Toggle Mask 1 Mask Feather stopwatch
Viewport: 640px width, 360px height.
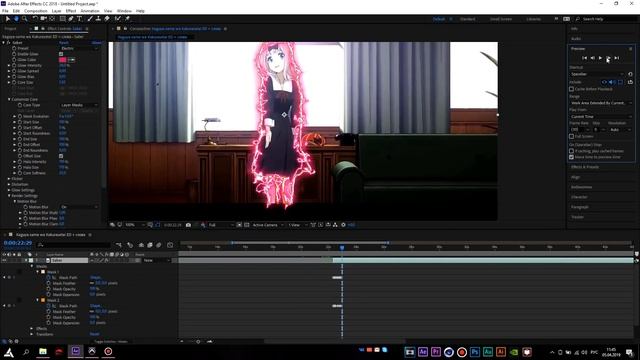[49, 283]
